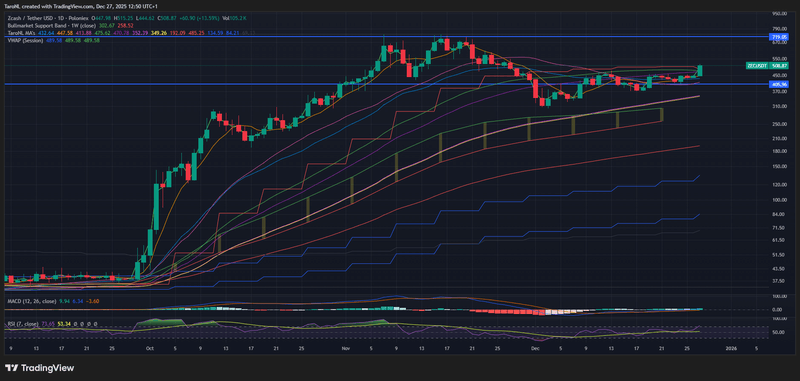
Task: Click the Nov label on the time axis
Action: 346,349
